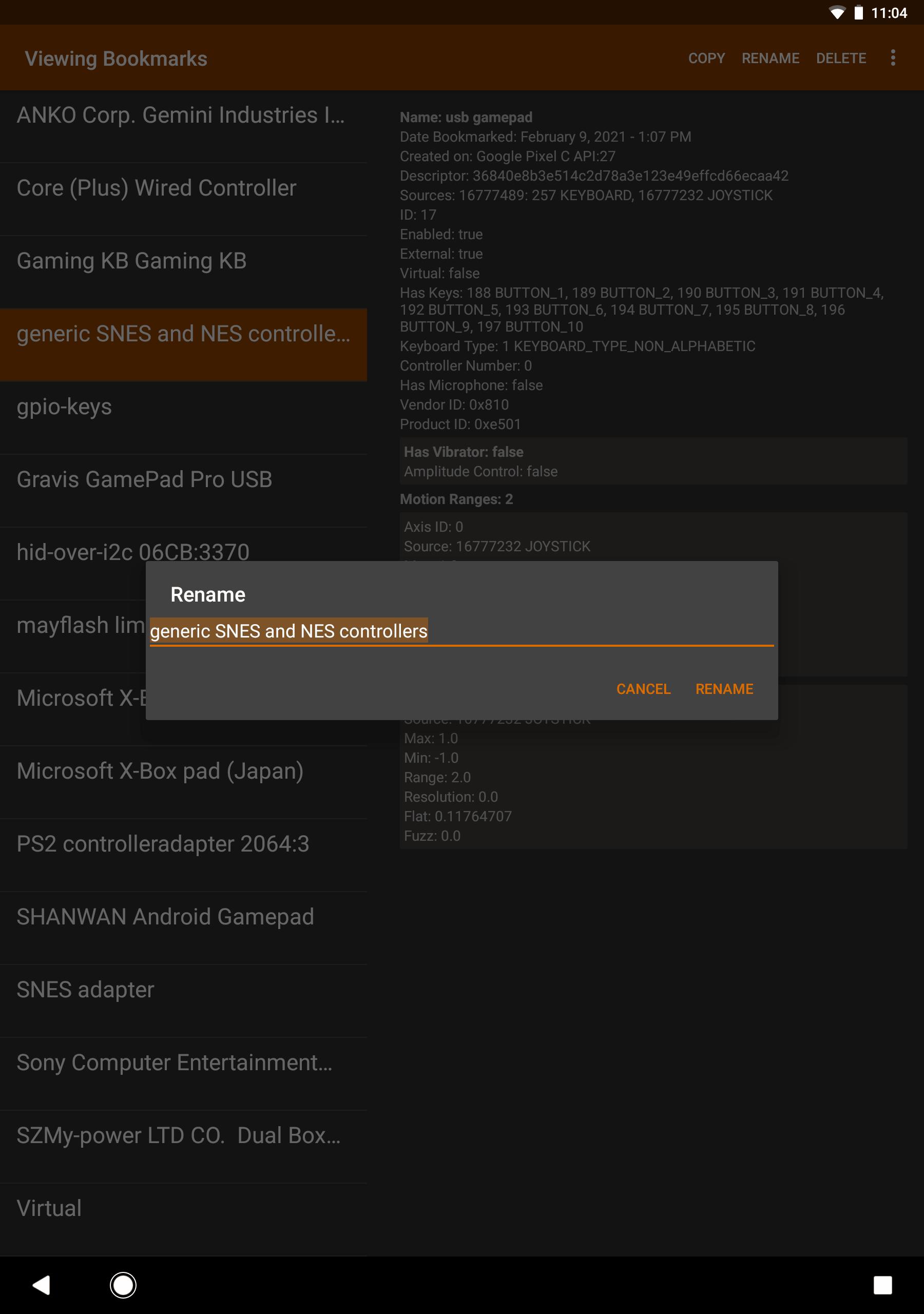Click the Amplitude Control: false line
This screenshot has width=924, height=1314.
[481, 471]
